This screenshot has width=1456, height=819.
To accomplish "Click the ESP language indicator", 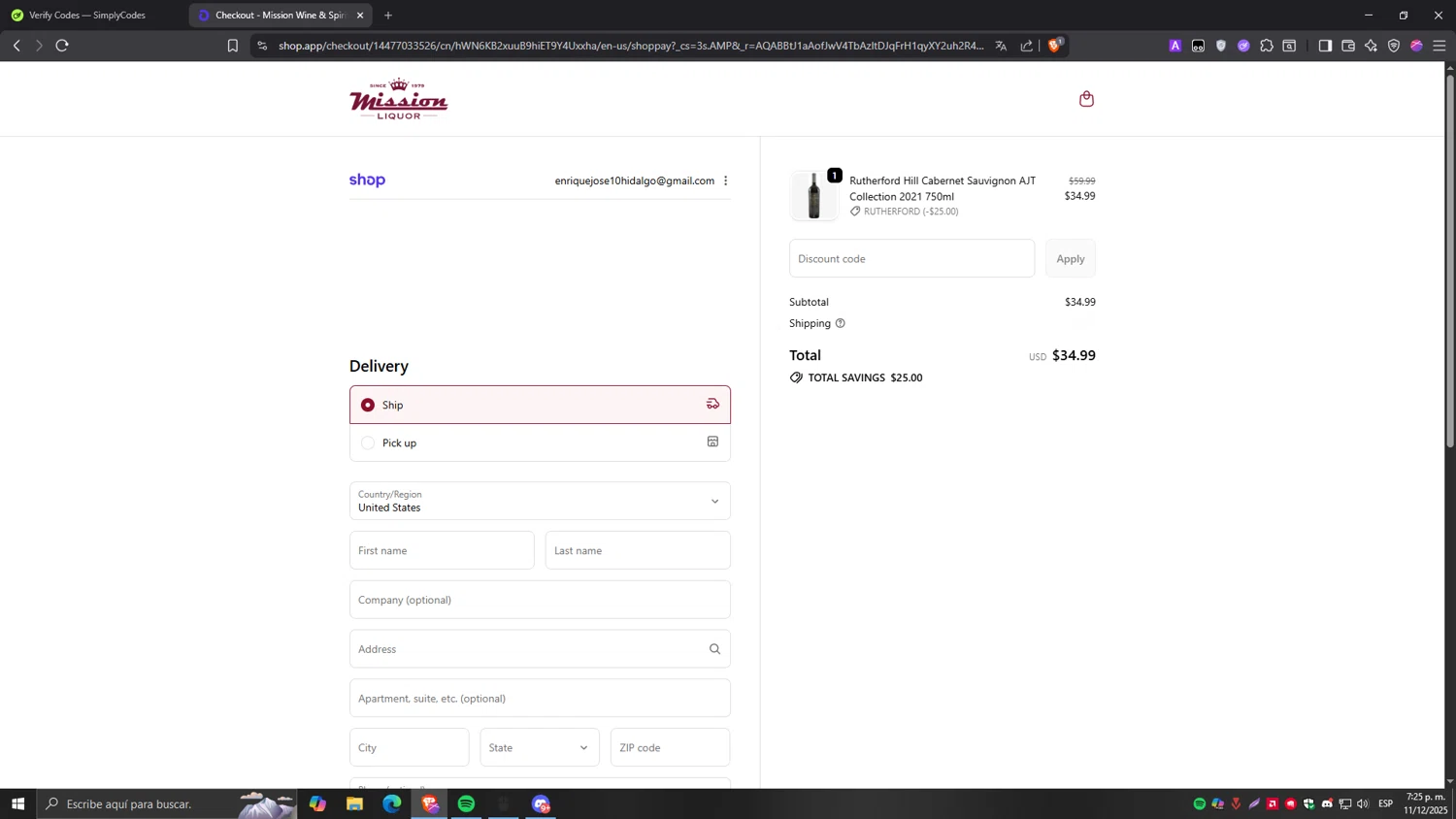I will 1386,803.
